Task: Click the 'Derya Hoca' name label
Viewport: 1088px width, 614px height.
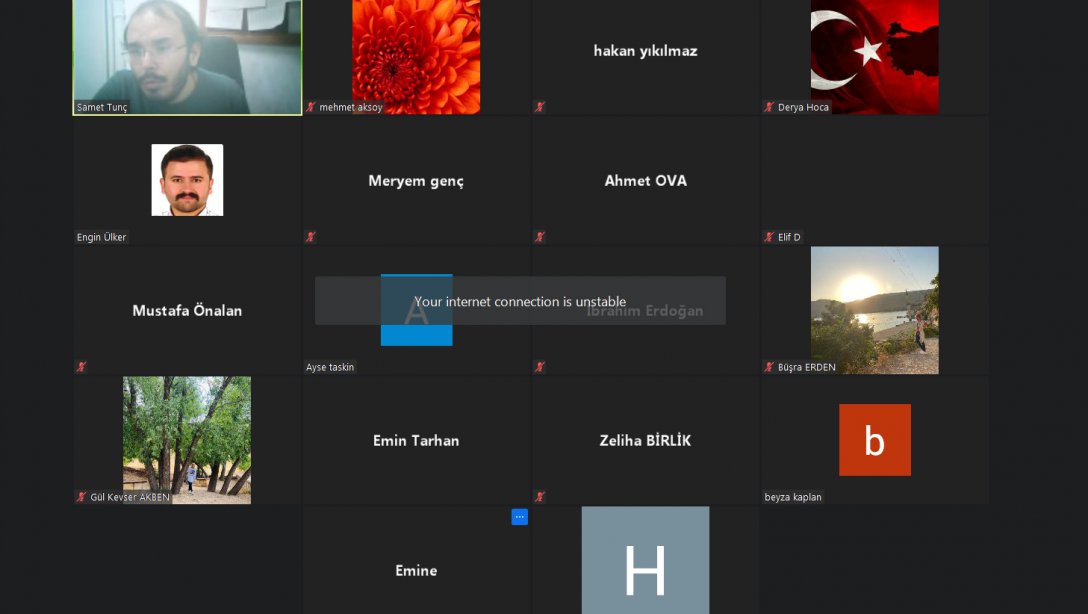Action: pyautogui.click(x=803, y=107)
